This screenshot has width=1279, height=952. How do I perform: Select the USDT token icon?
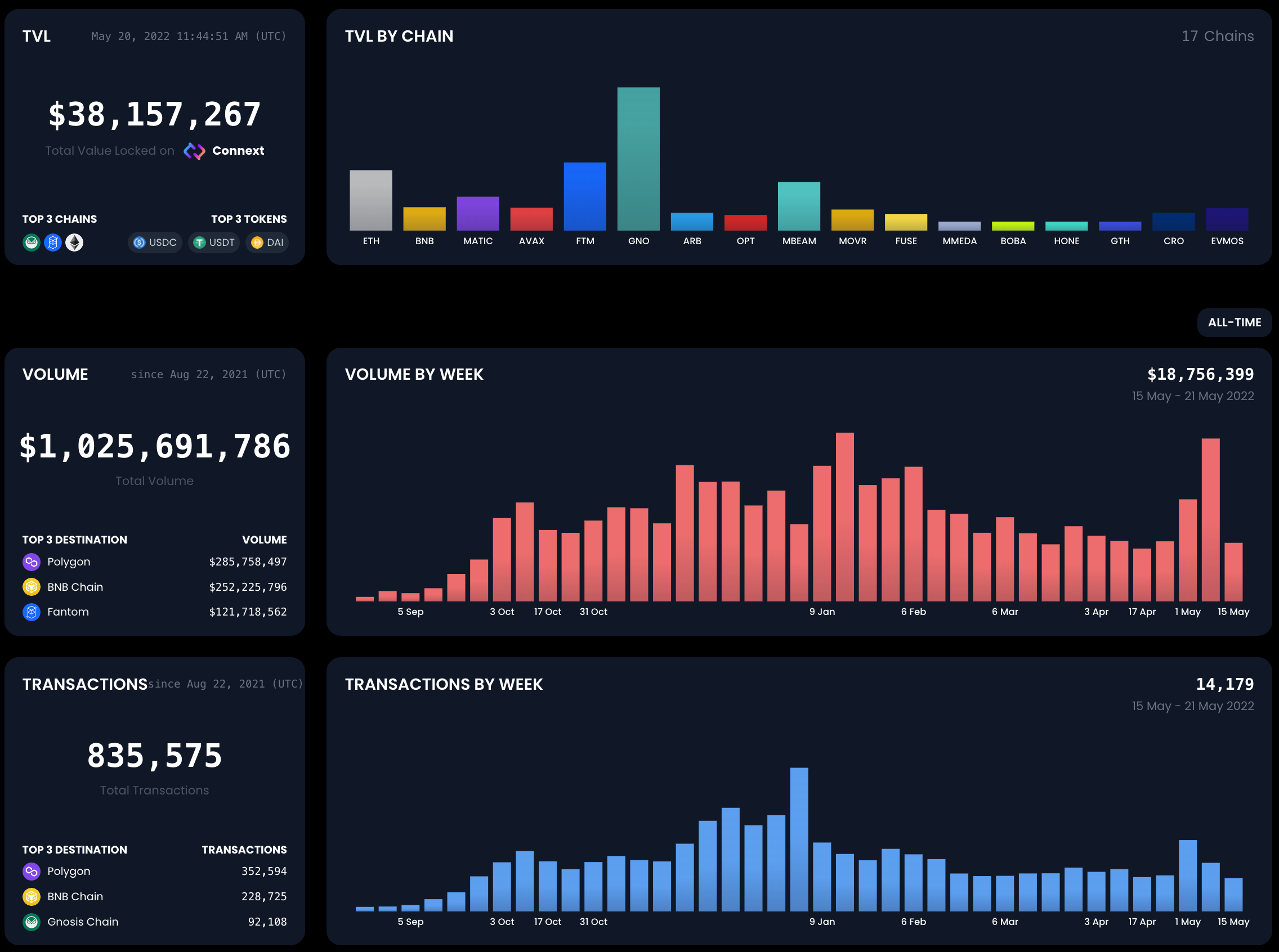pos(199,243)
